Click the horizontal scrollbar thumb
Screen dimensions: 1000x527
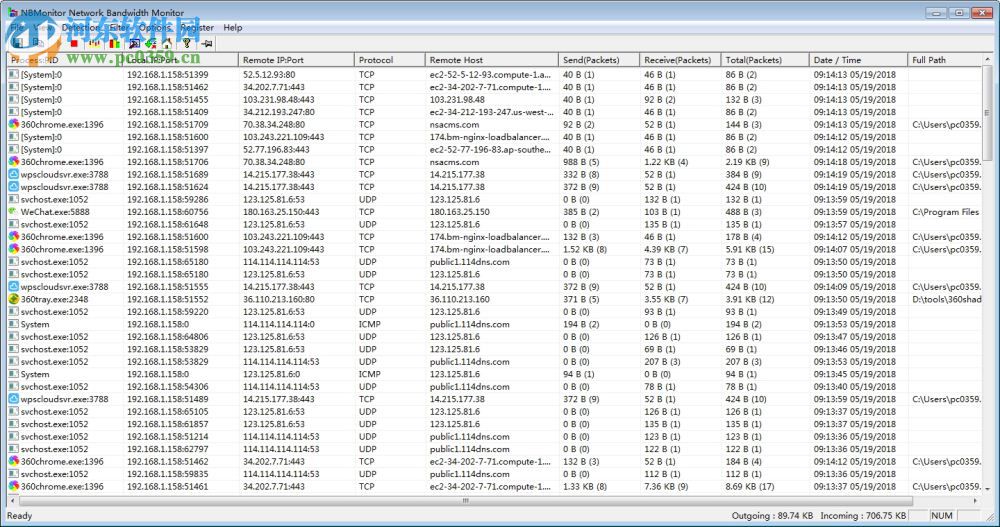[x=466, y=501]
